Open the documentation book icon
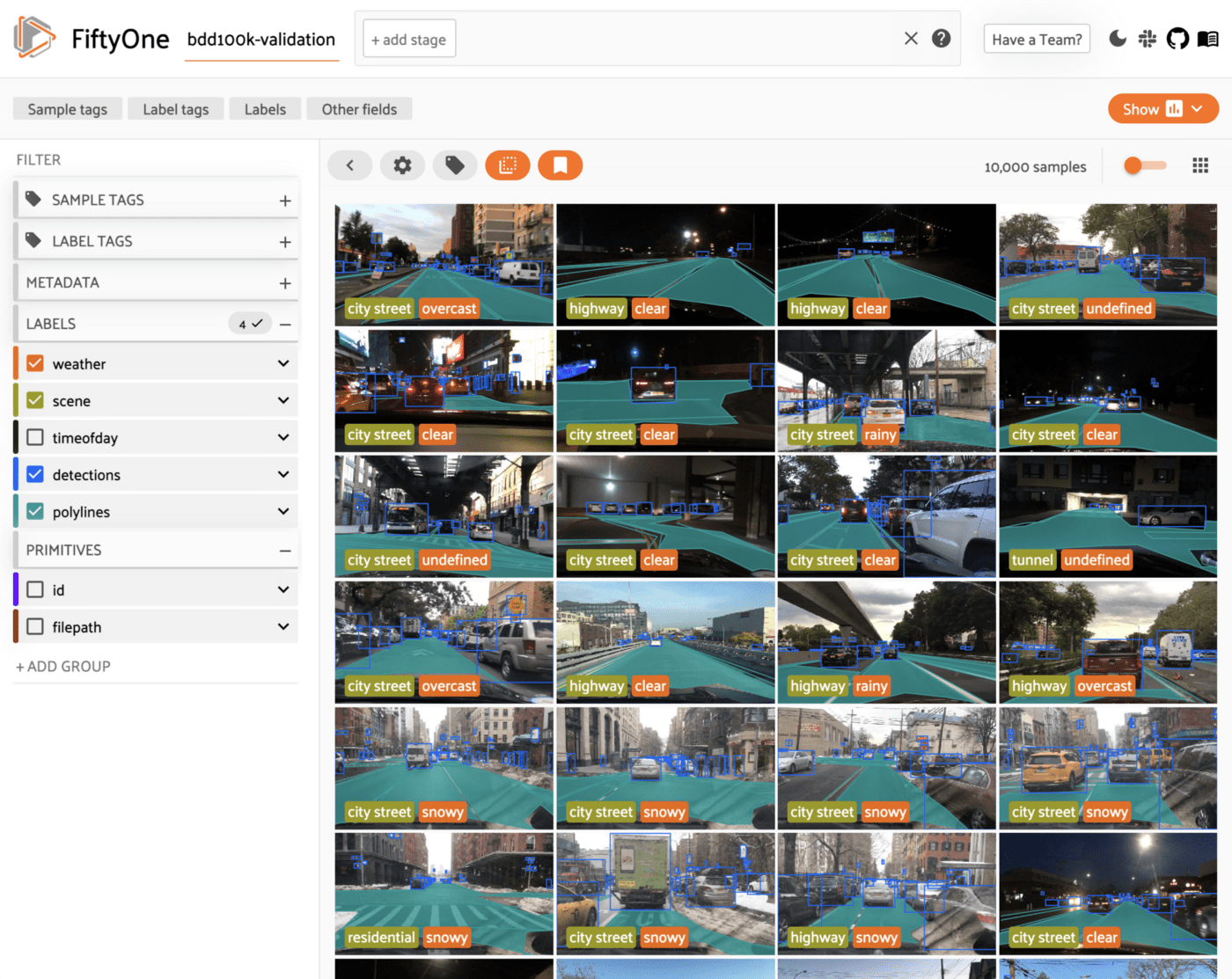Image resolution: width=1232 pixels, height=979 pixels. click(1208, 39)
